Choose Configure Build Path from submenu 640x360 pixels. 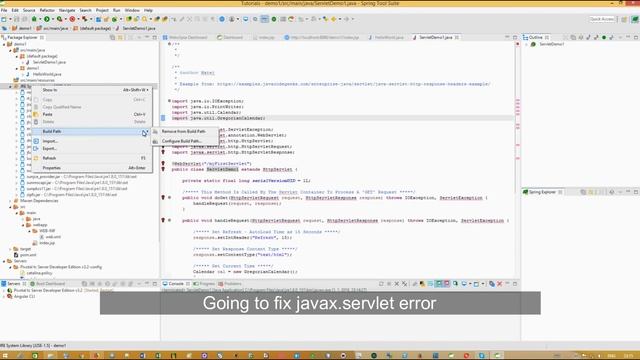(182, 141)
